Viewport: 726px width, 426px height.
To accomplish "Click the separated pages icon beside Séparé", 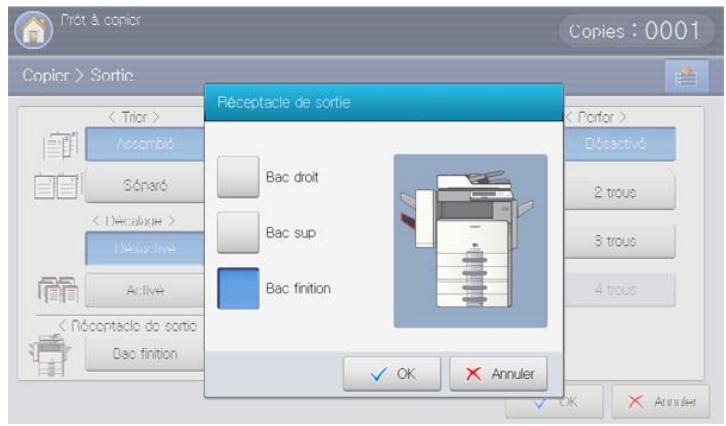I will point(58,186).
